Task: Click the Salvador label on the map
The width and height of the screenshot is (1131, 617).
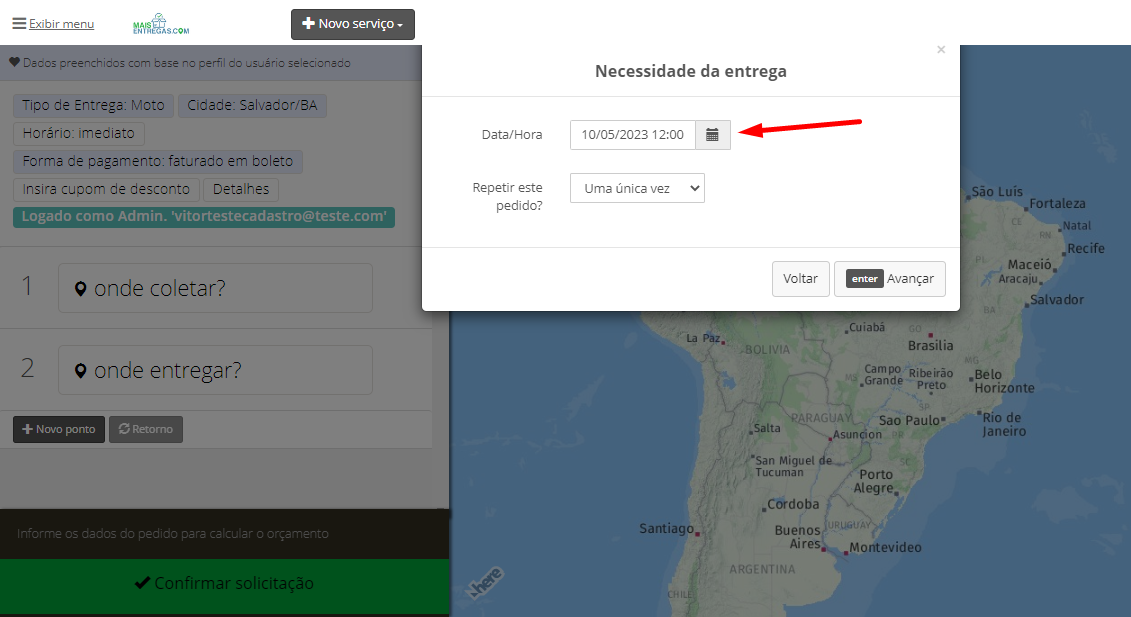Action: click(1057, 299)
